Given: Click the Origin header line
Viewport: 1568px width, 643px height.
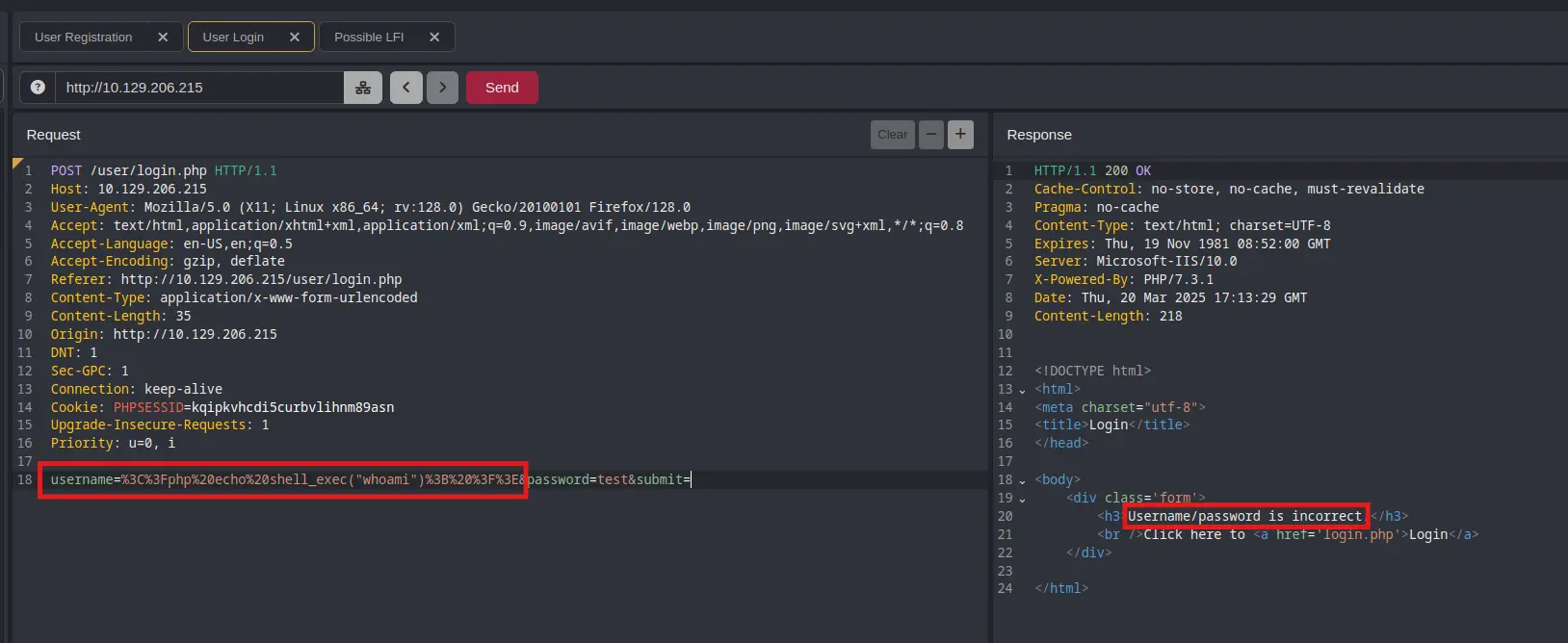Looking at the screenshot, I should pos(164,334).
